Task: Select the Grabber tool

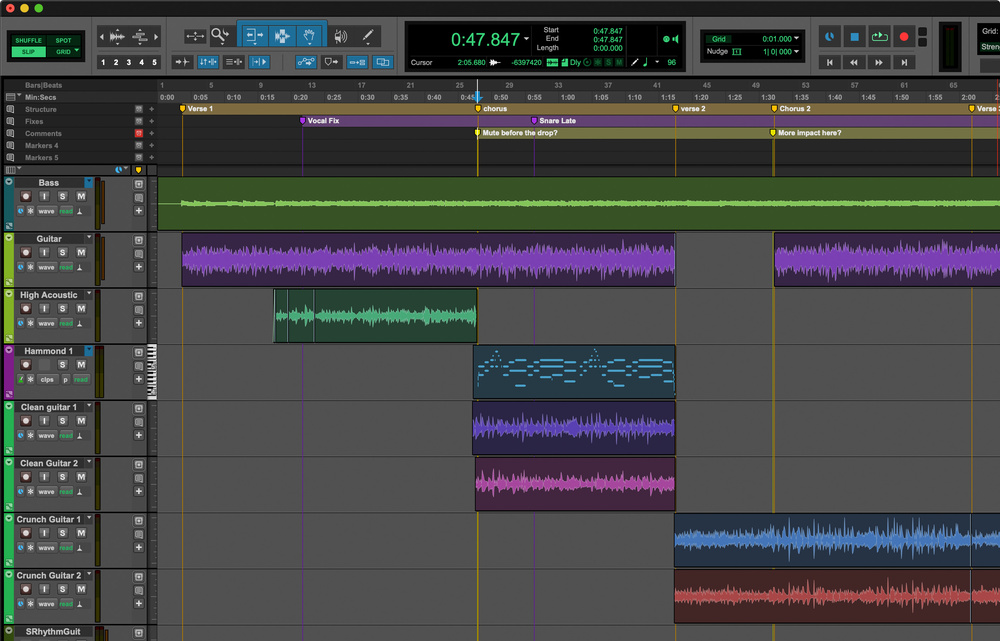Action: (x=309, y=35)
